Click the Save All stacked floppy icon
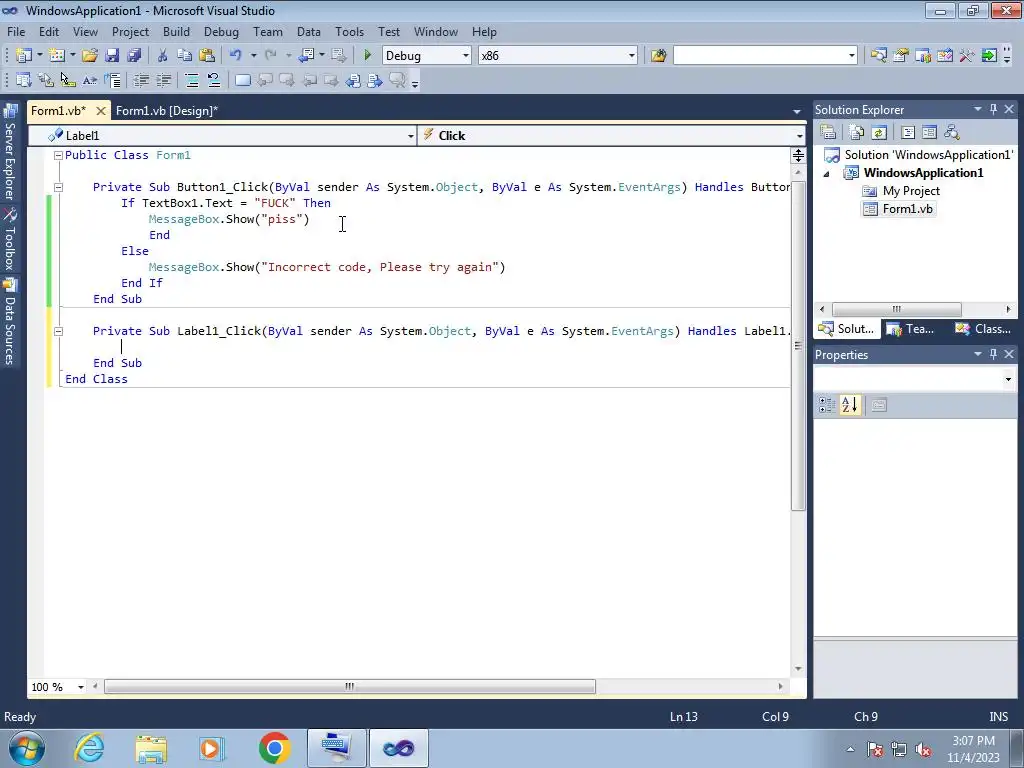 click(x=134, y=56)
